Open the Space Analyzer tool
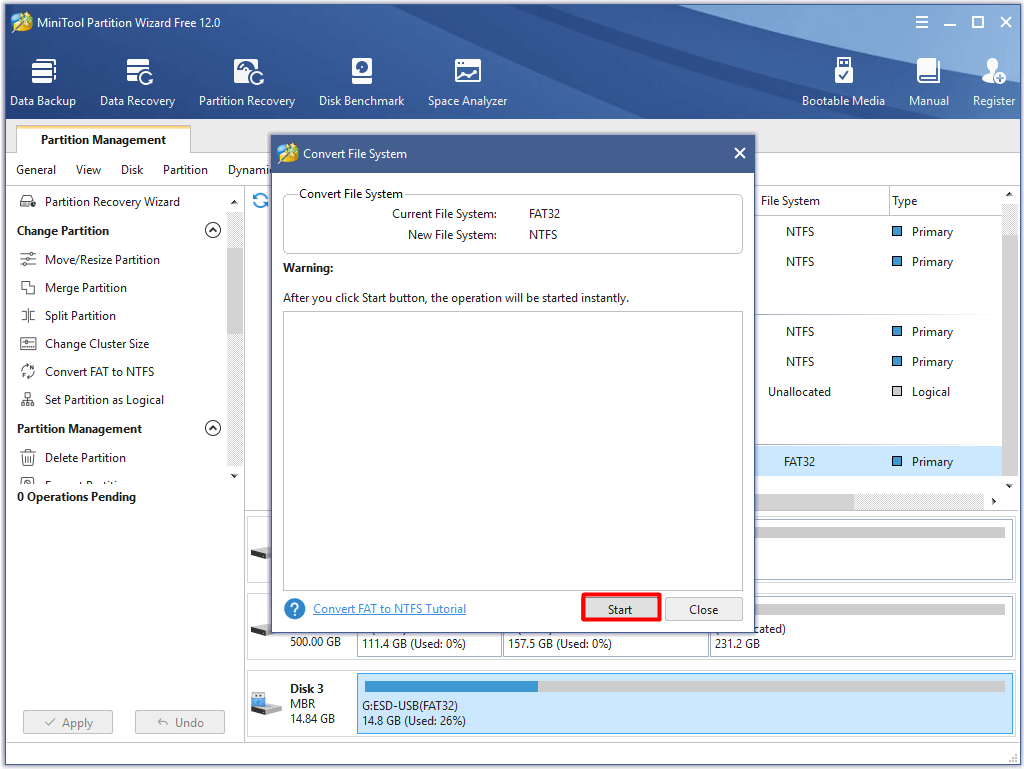The image size is (1024, 769). (468, 82)
